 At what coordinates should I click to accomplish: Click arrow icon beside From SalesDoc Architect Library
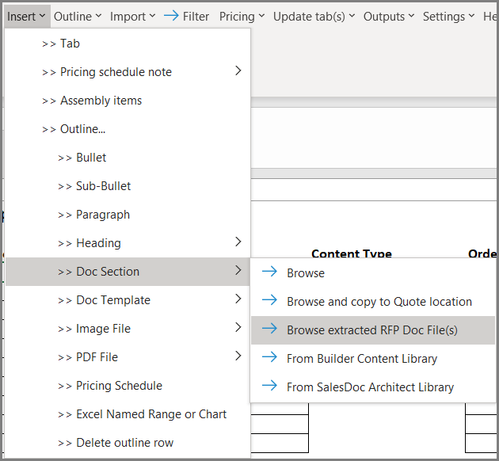pyautogui.click(x=269, y=386)
